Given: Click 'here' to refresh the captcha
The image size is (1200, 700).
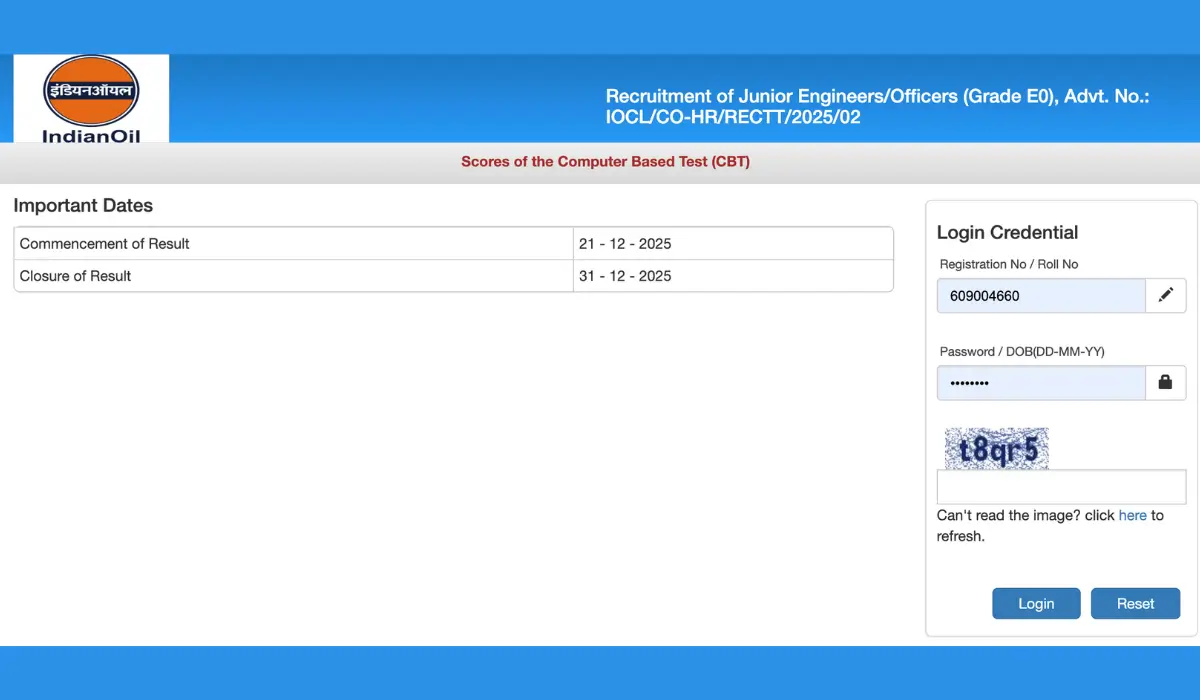Looking at the screenshot, I should coord(1133,515).
